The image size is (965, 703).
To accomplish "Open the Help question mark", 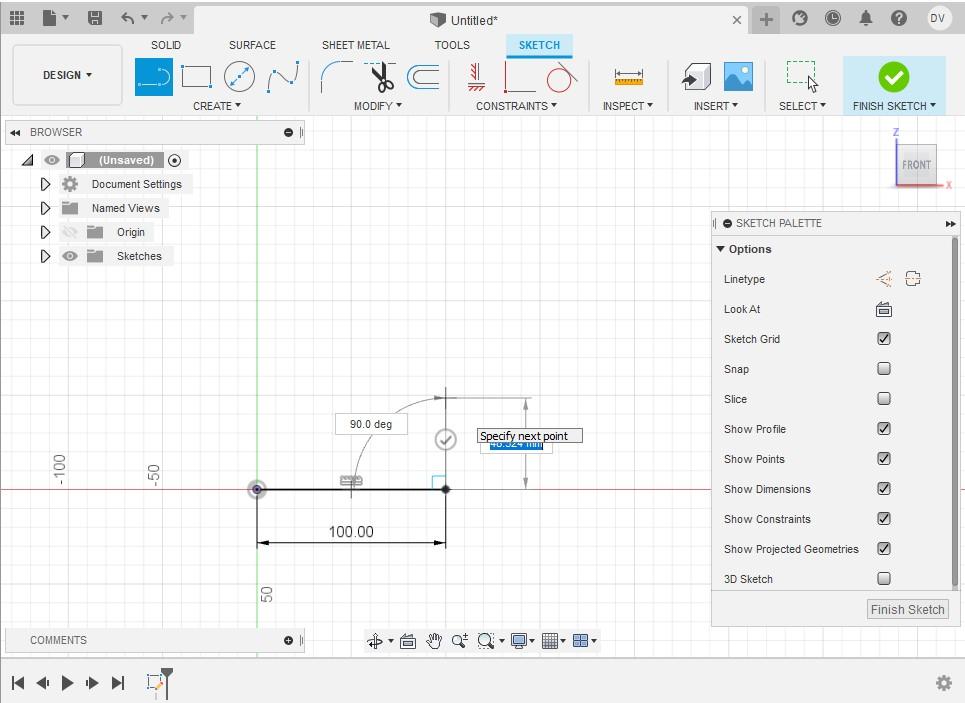I will (x=899, y=18).
